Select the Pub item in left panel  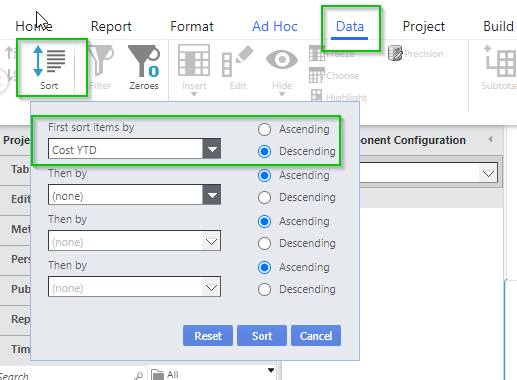click(x=15, y=289)
